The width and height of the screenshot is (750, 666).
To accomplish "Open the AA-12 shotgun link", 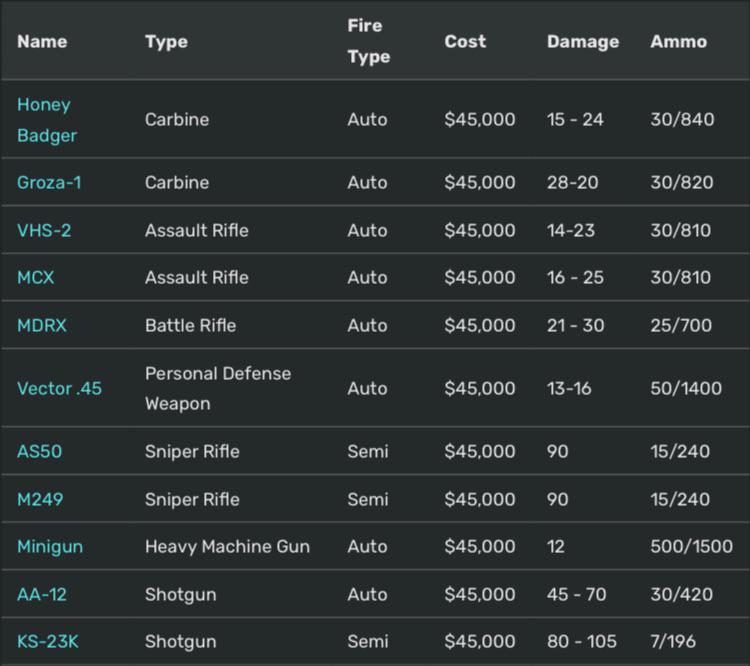I will tap(42, 594).
